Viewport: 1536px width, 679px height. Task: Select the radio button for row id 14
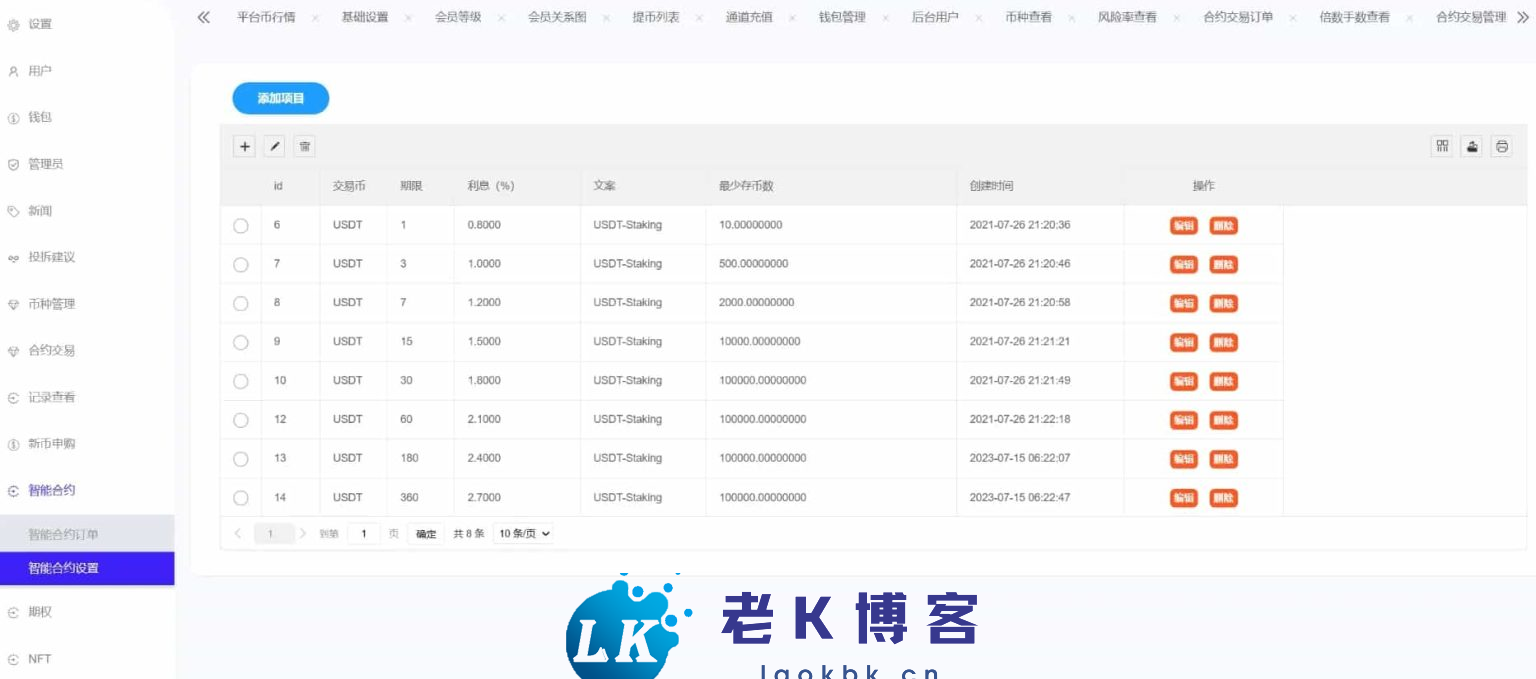tap(241, 498)
